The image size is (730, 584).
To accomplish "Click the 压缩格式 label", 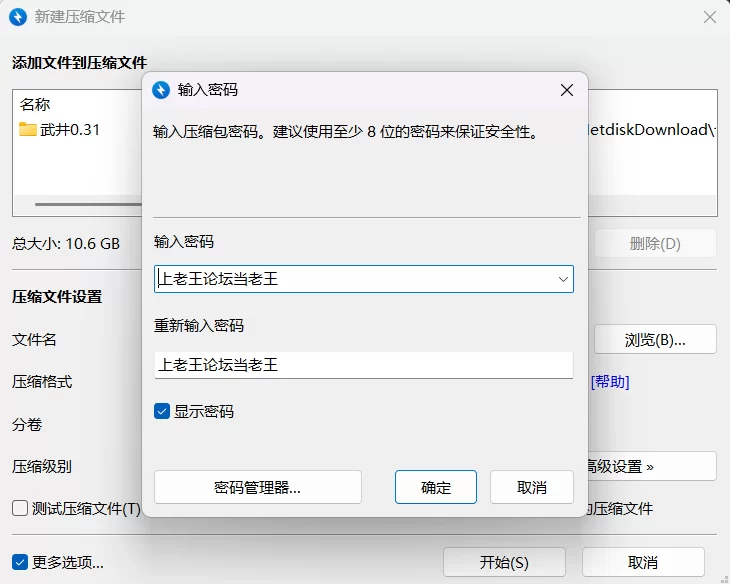I will coord(42,382).
